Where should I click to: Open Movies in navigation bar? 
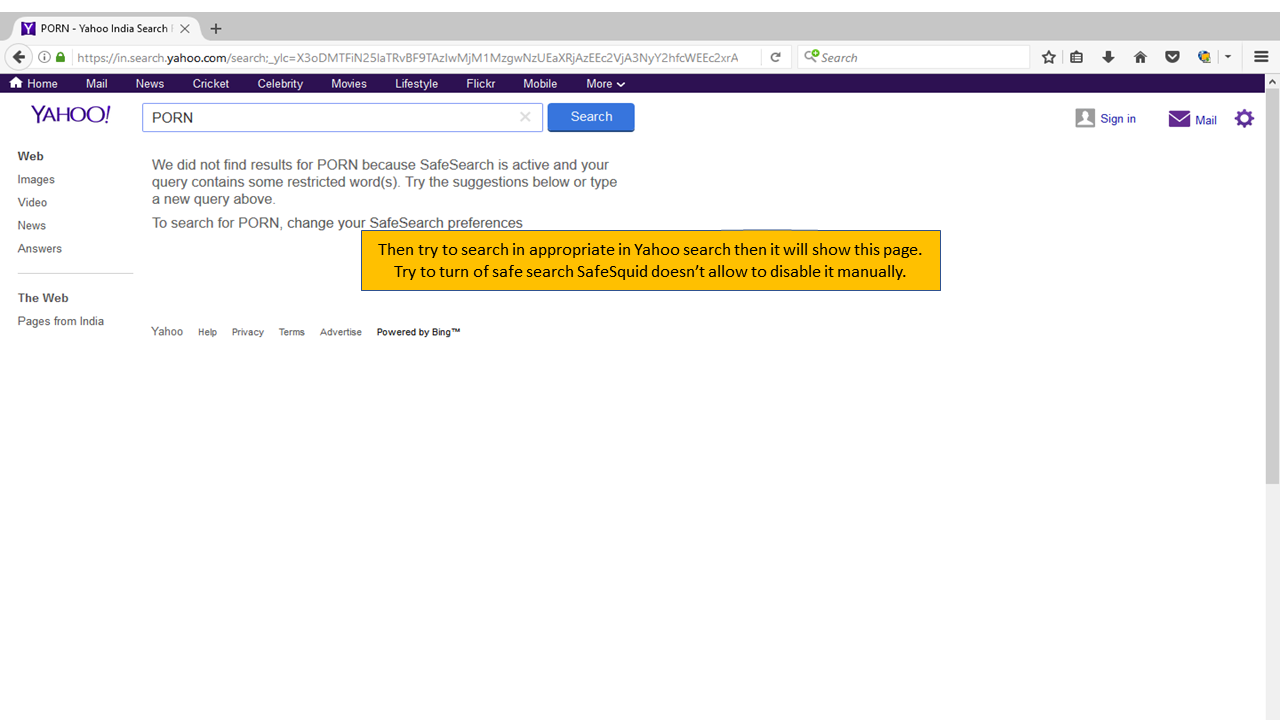point(349,84)
